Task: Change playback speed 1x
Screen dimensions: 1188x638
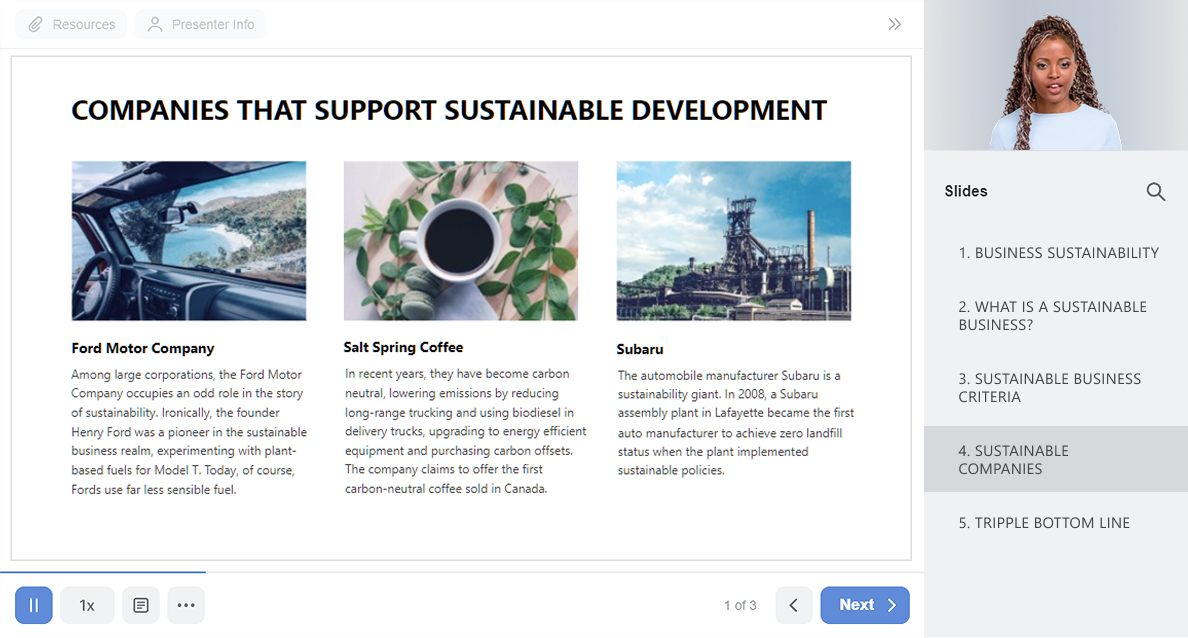Action: point(87,605)
